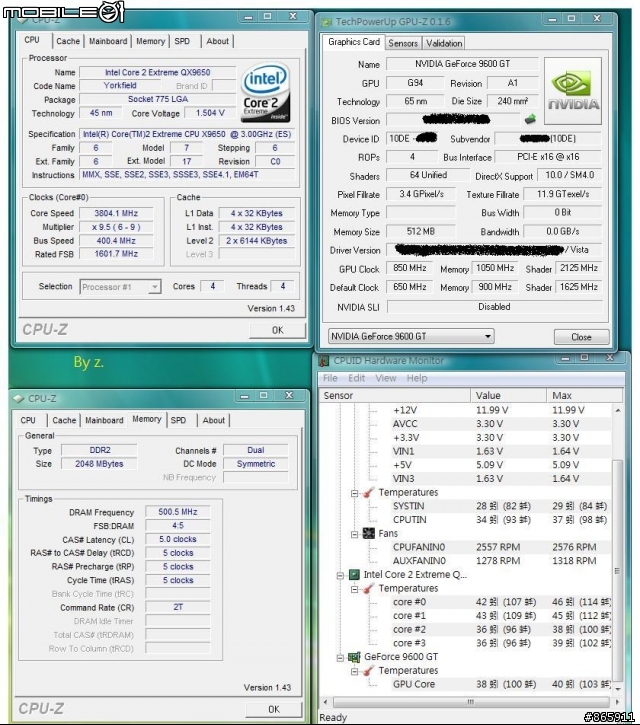
Task: Click the Fans category icon
Action: 369,533
